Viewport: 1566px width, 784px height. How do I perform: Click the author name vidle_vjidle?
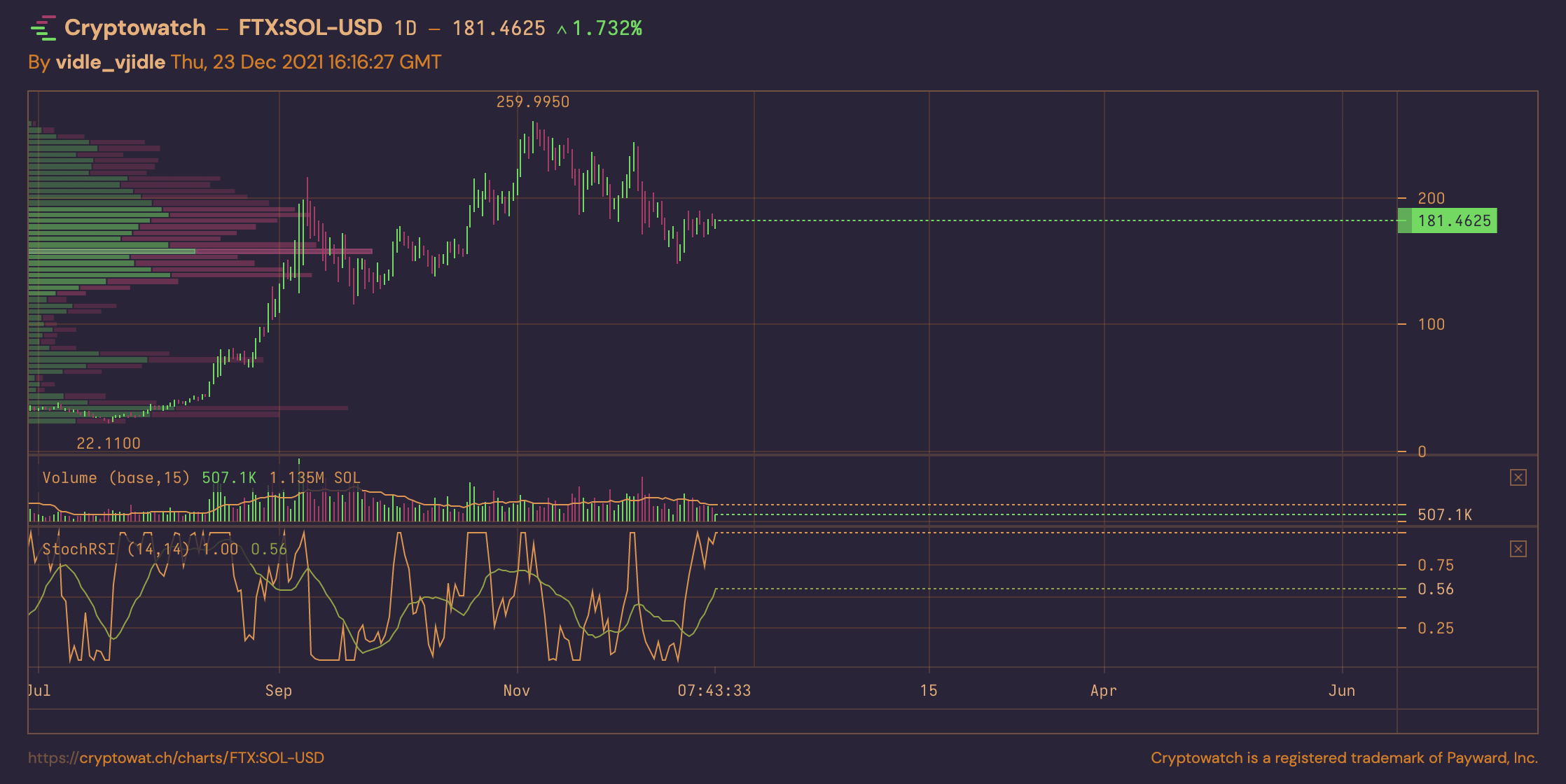(110, 62)
